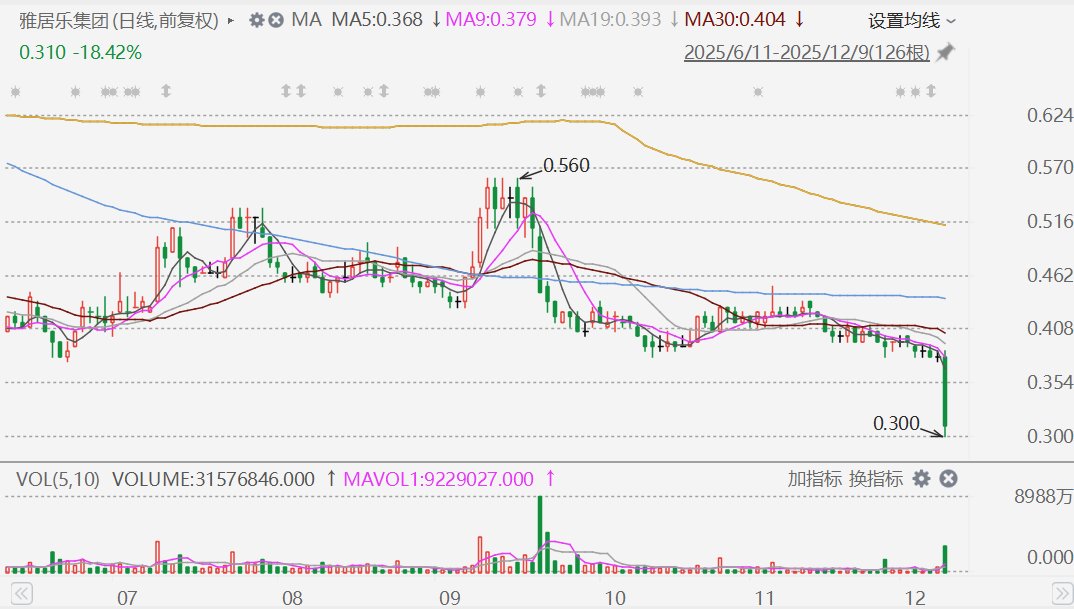Click the 0.462 price axis label
Screen dimensions: 1074x609
click(x=1049, y=275)
